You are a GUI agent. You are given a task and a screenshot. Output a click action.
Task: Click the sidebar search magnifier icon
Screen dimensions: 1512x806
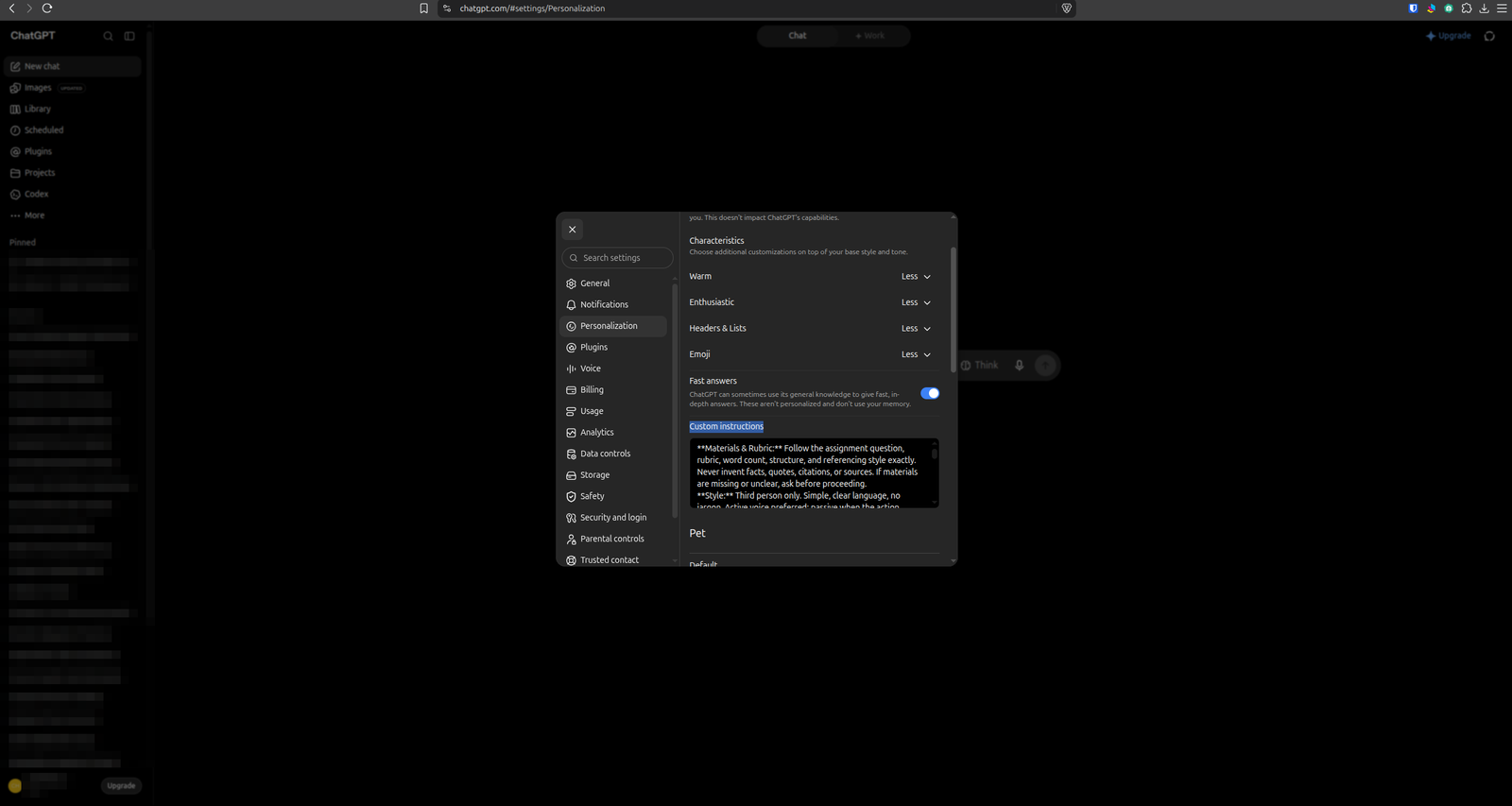108,36
